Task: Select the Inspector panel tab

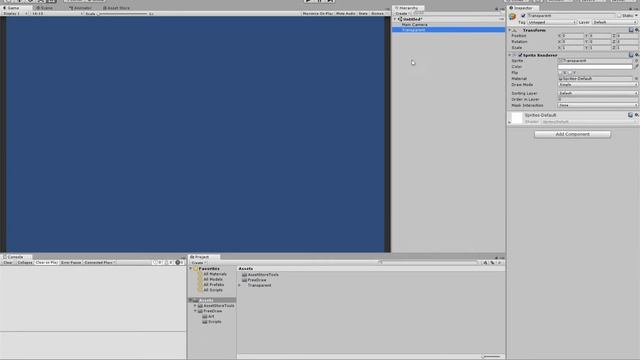Action: coord(522,8)
